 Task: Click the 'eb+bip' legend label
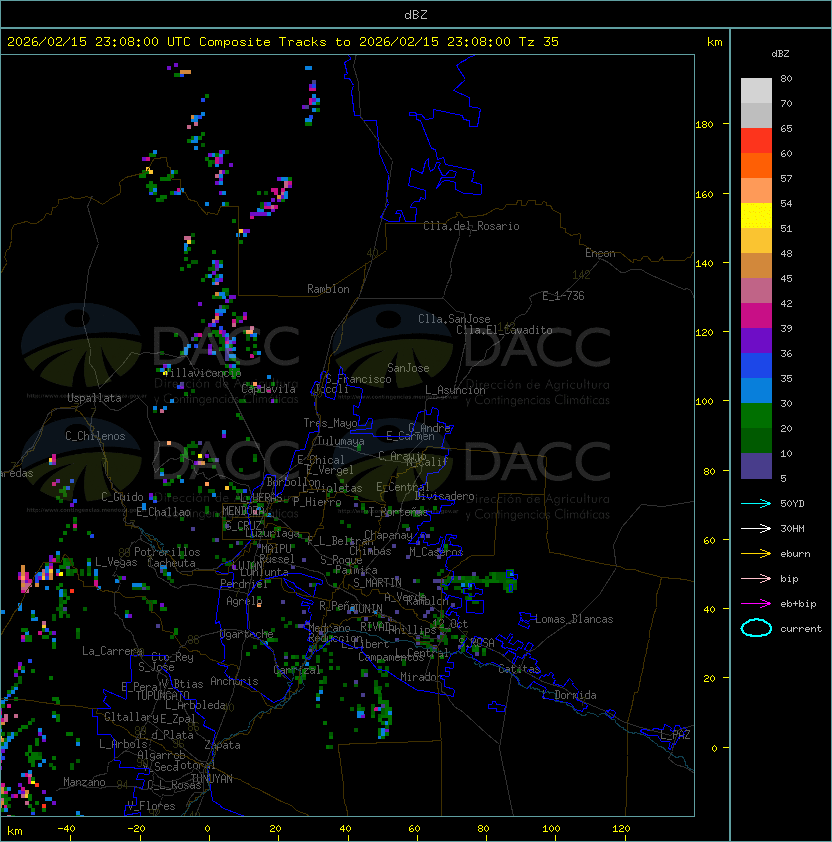coord(798,604)
